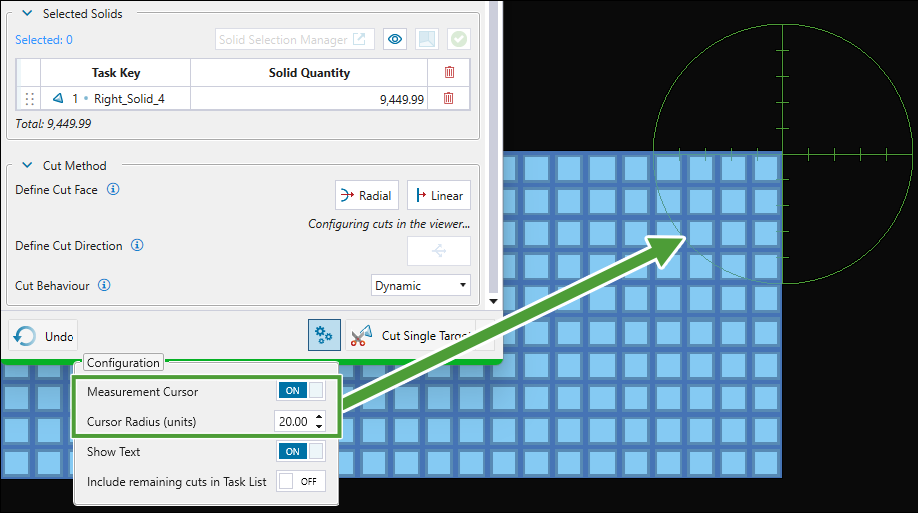
Task: Delete the Right_Solid_4 row
Action: tap(448, 98)
